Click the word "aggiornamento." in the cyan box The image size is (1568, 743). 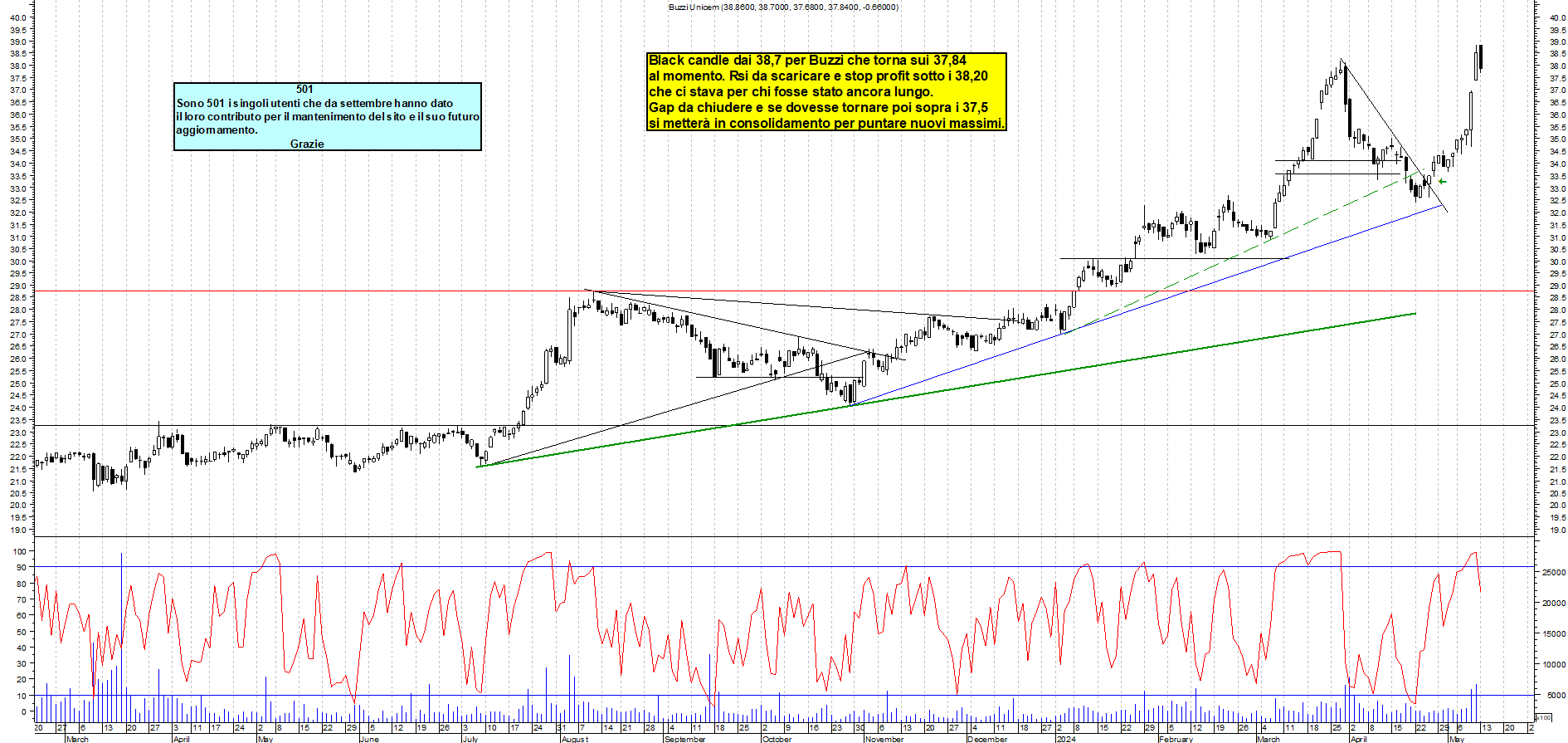pos(217,130)
